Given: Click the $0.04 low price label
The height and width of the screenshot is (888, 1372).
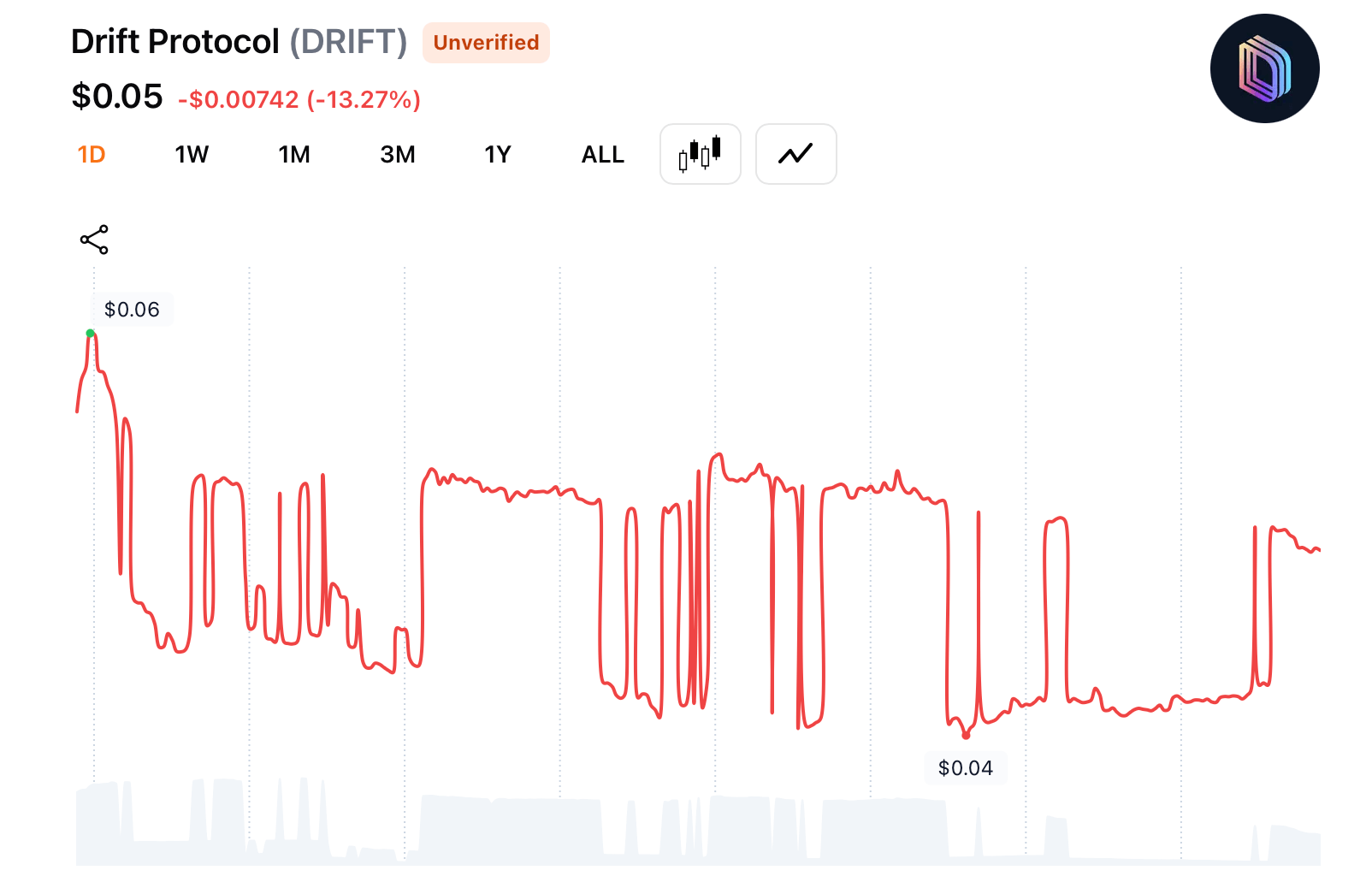Looking at the screenshot, I should tap(966, 767).
